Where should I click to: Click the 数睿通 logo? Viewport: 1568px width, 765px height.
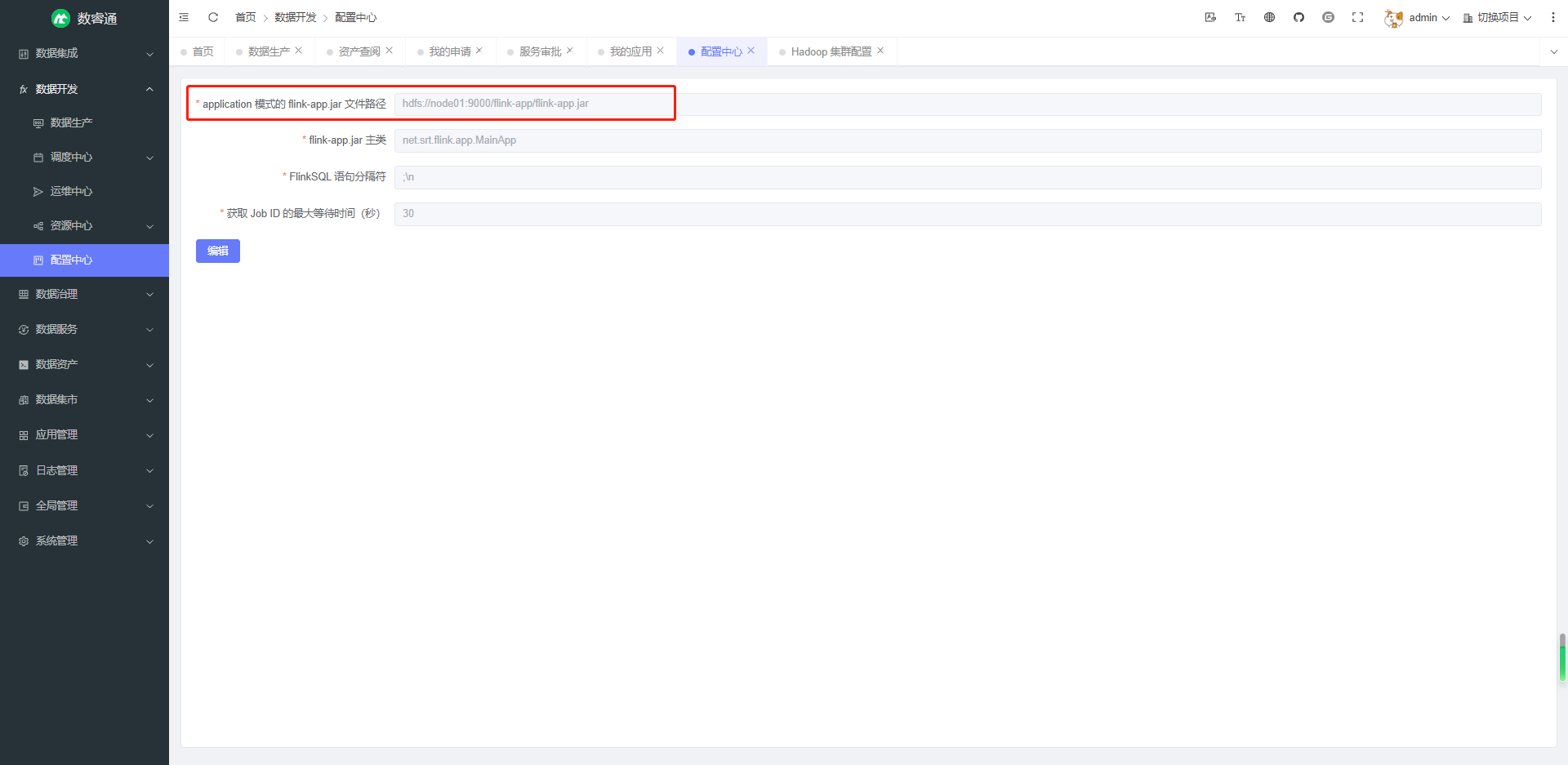pos(84,18)
